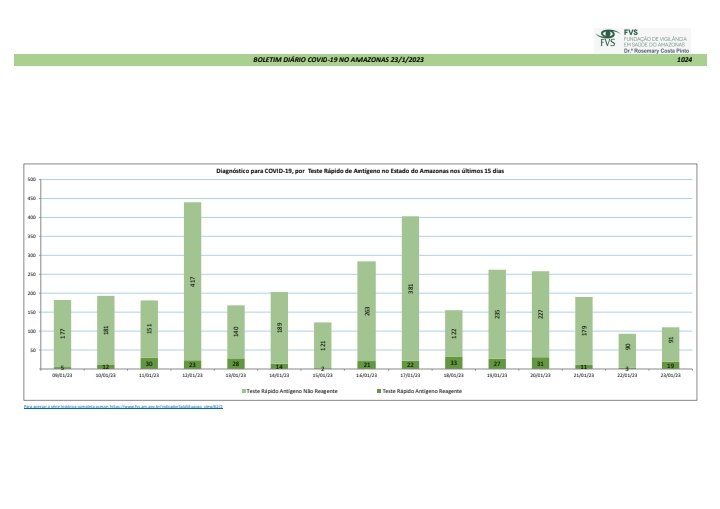The image size is (720, 509).
Task: Select the tallest bar labeled 417
Action: (x=192, y=280)
